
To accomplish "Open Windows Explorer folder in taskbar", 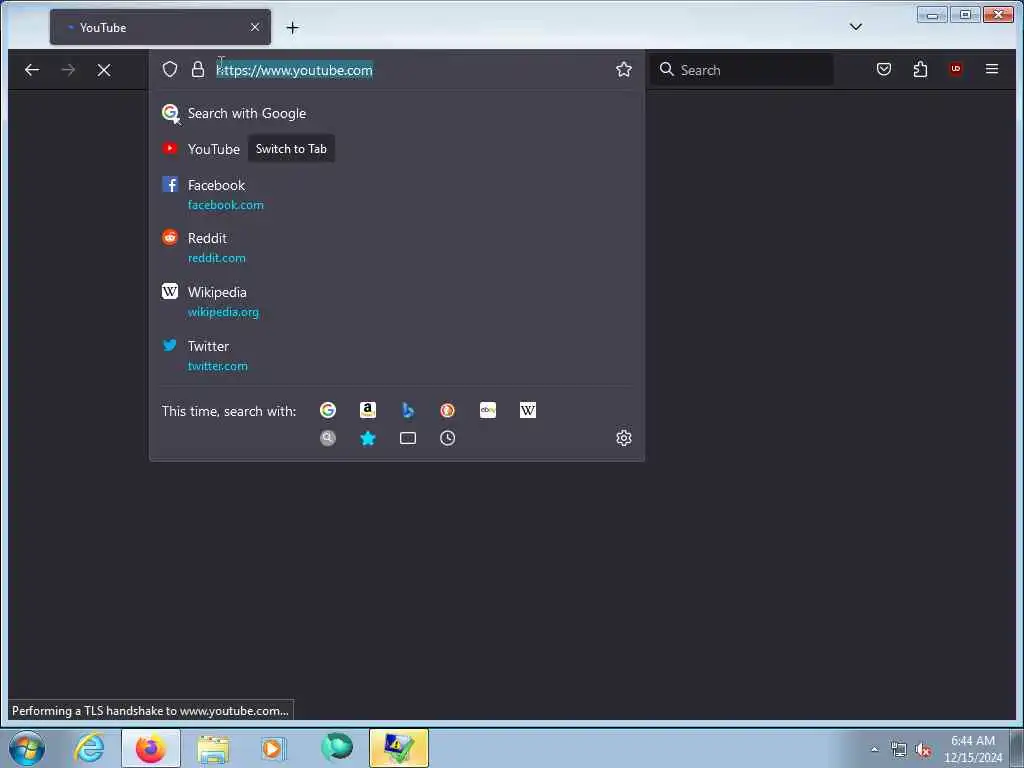I will click(x=213, y=748).
